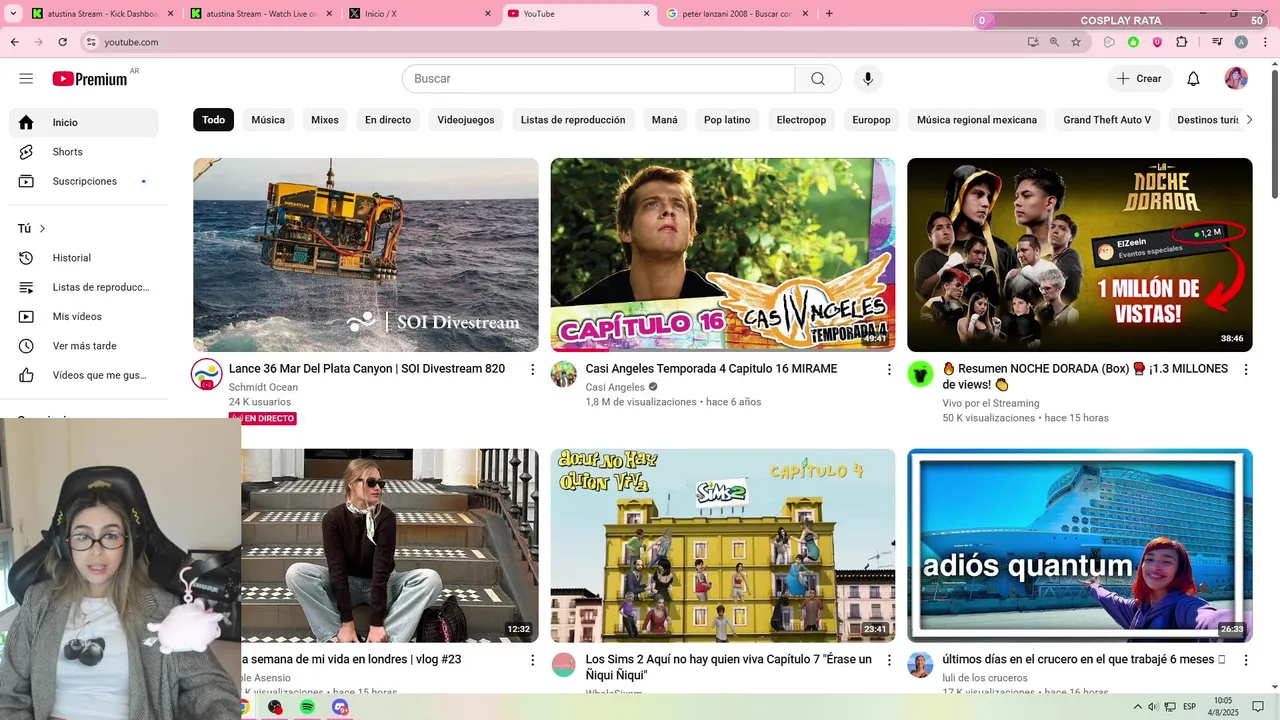Open options for the crucero video

(x=1246, y=660)
